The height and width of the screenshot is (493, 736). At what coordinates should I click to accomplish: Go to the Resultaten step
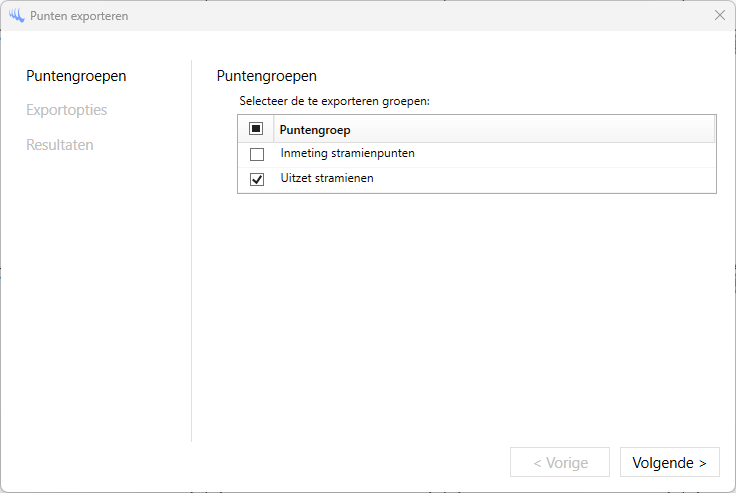click(60, 145)
